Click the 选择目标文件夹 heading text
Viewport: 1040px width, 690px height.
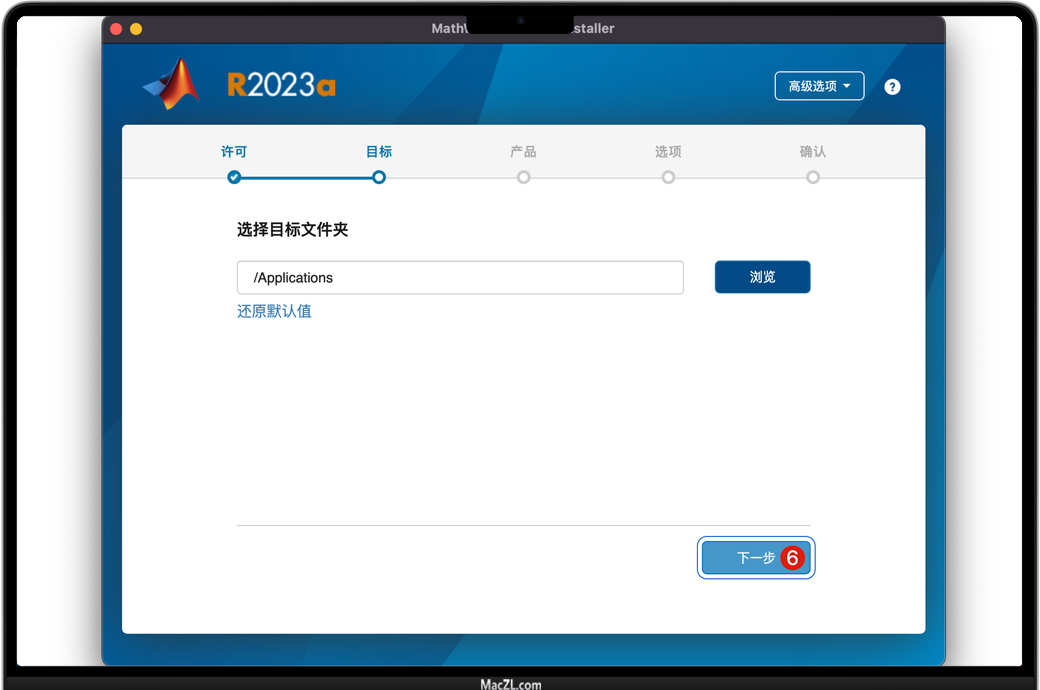(292, 230)
